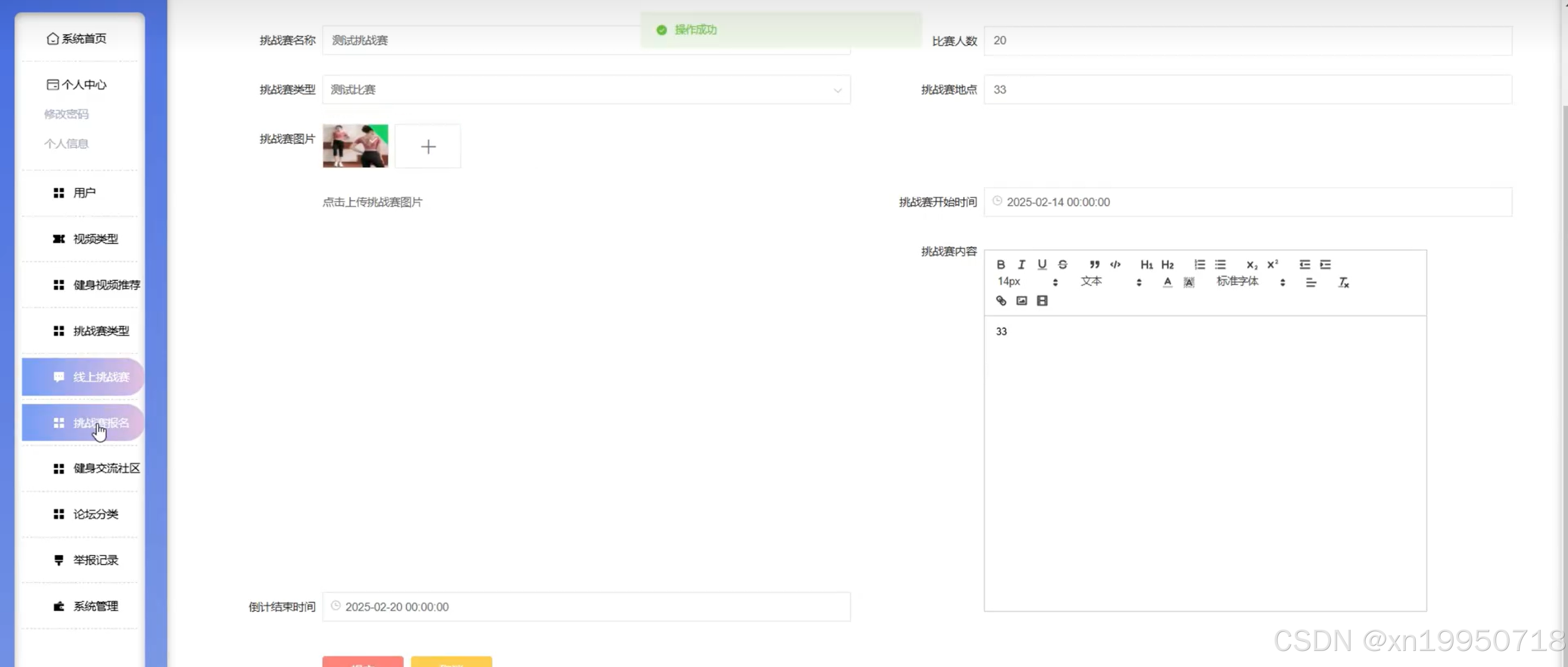
Task: Click the 比赛人数 input field
Action: coord(1248,40)
